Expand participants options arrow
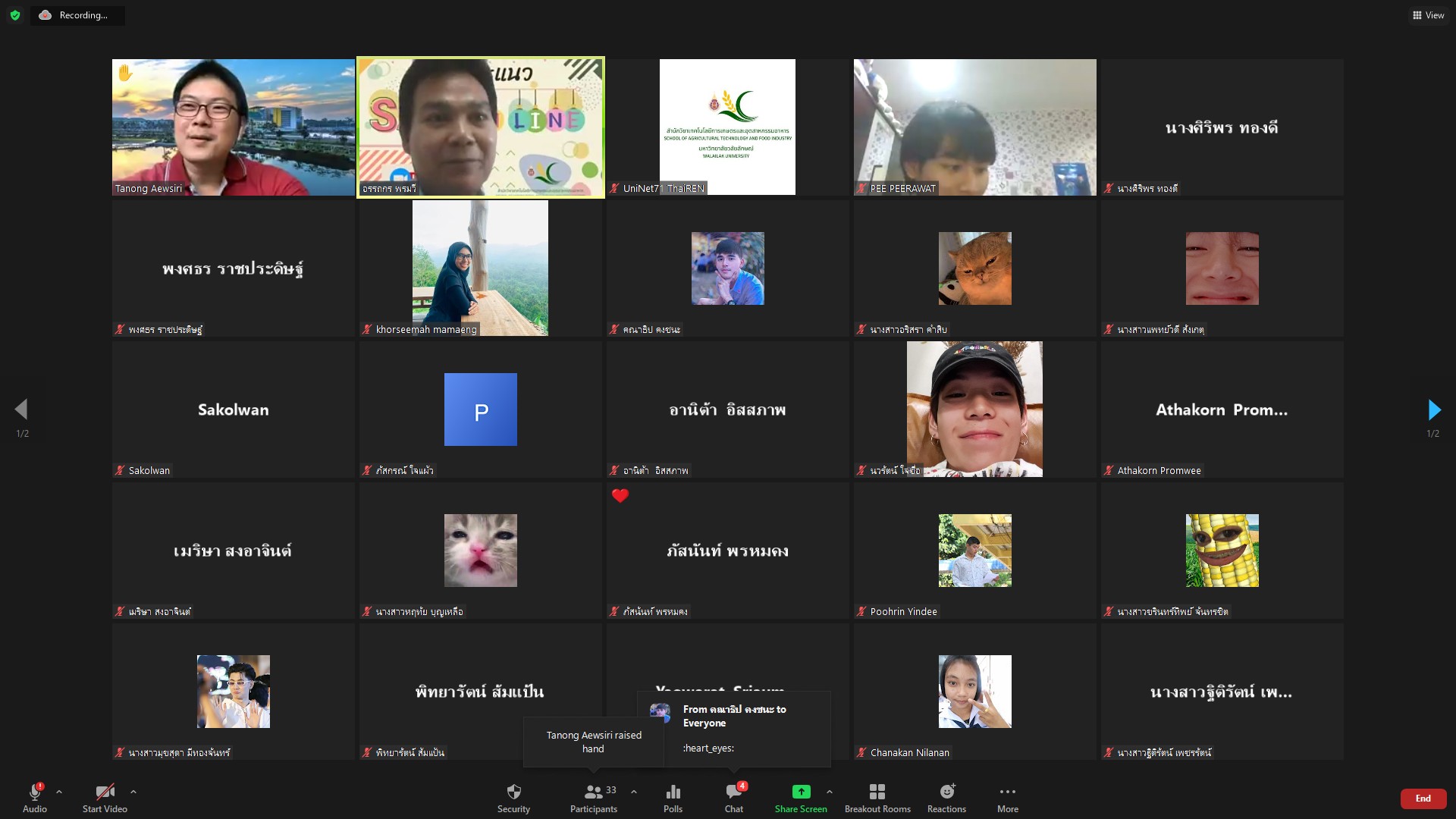 click(x=634, y=792)
